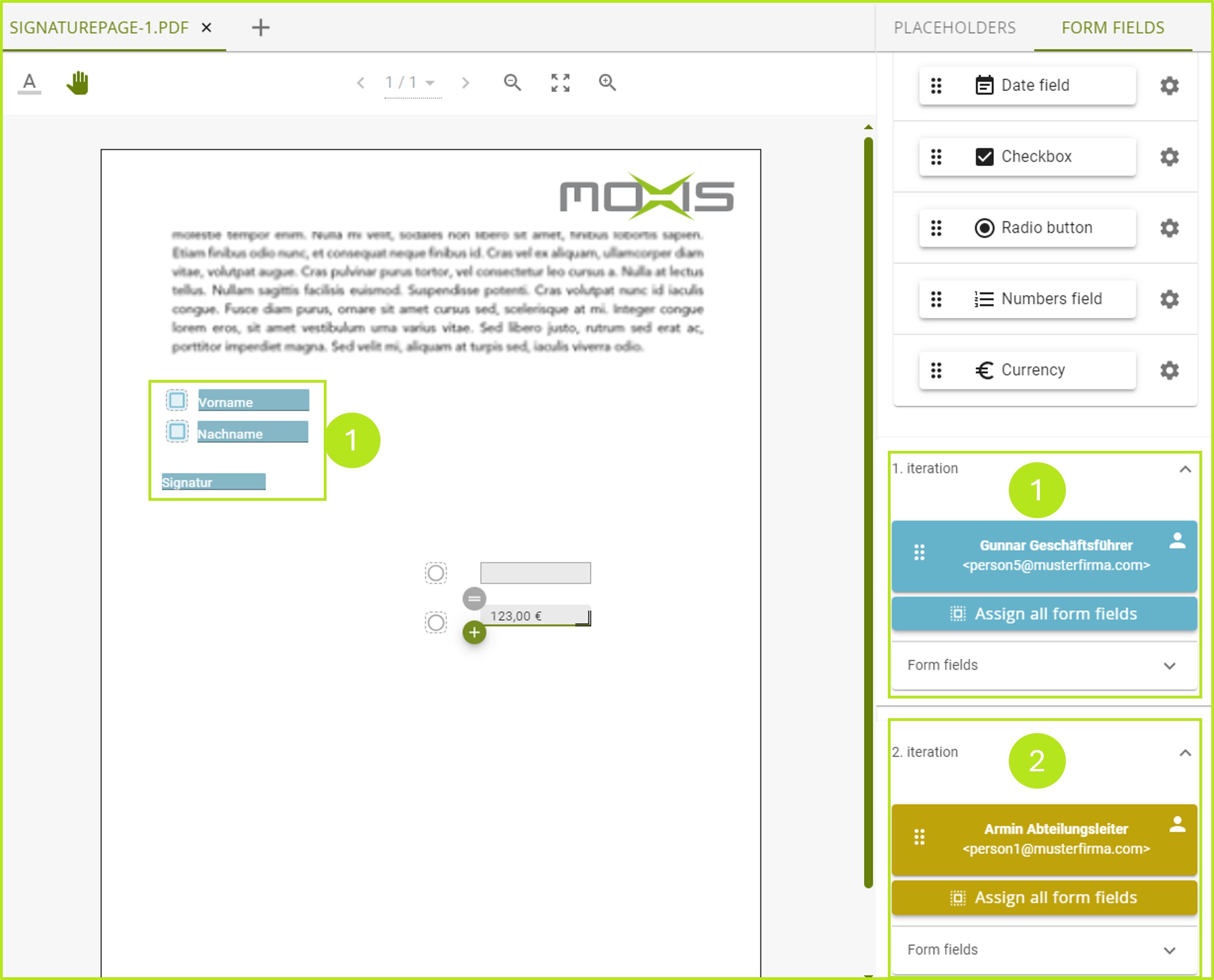Image resolution: width=1214 pixels, height=980 pixels.
Task: Select the upper radio button on page
Action: (435, 573)
